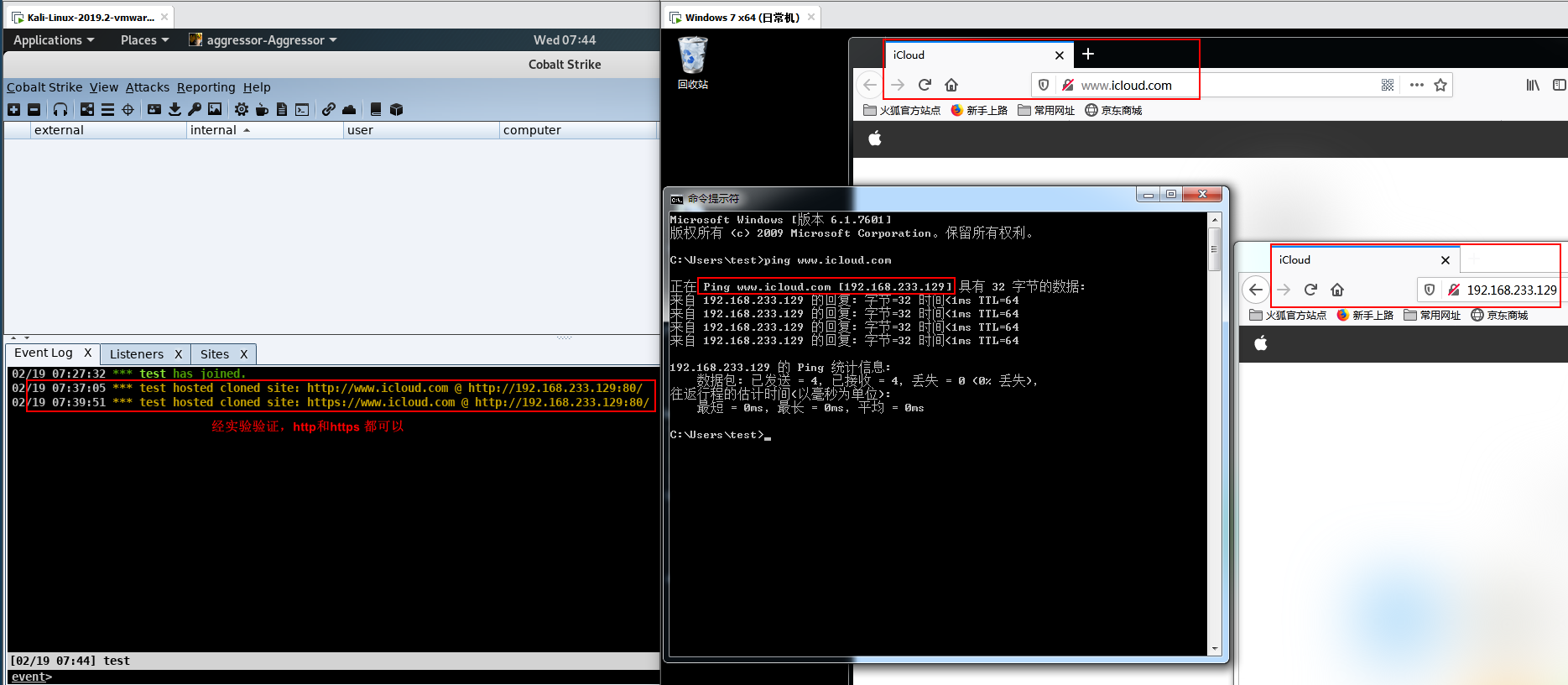Click the Disconnect minus icon in Cobalt Strike
This screenshot has width=1568, height=685.
(34, 109)
